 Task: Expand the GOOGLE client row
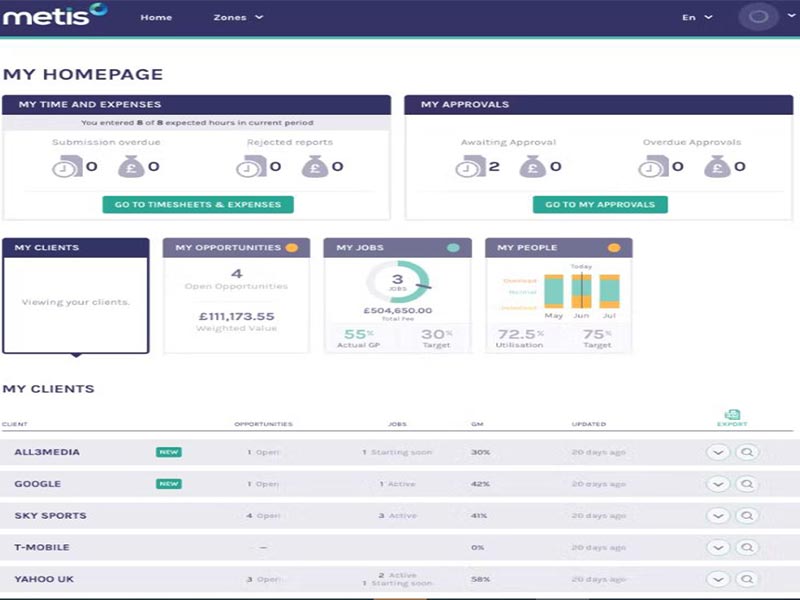718,484
